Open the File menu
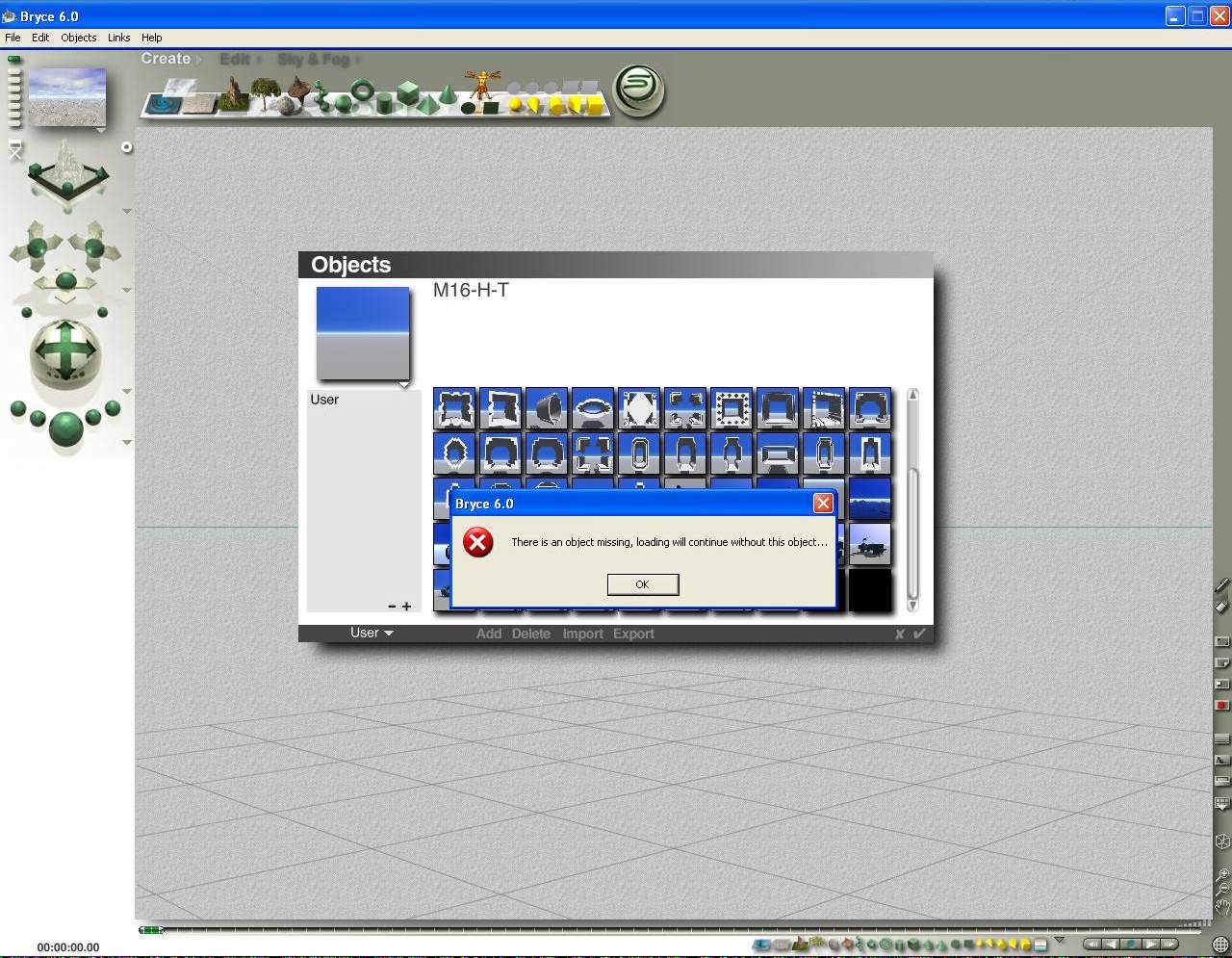Screen dimensions: 1232x958 tap(13, 38)
